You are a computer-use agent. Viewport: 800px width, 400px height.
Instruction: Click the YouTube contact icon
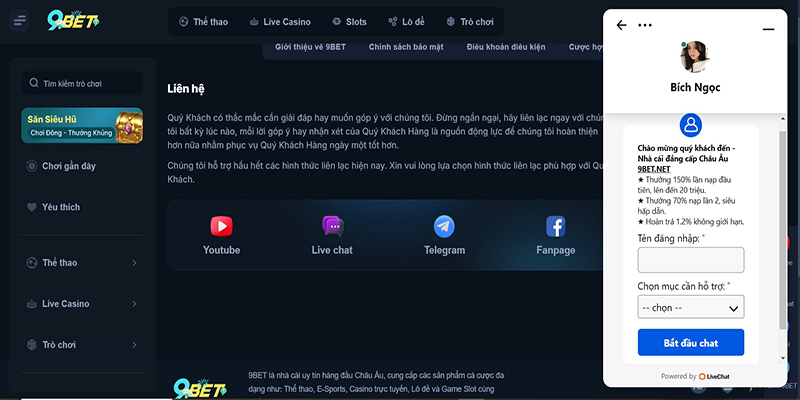[221, 227]
